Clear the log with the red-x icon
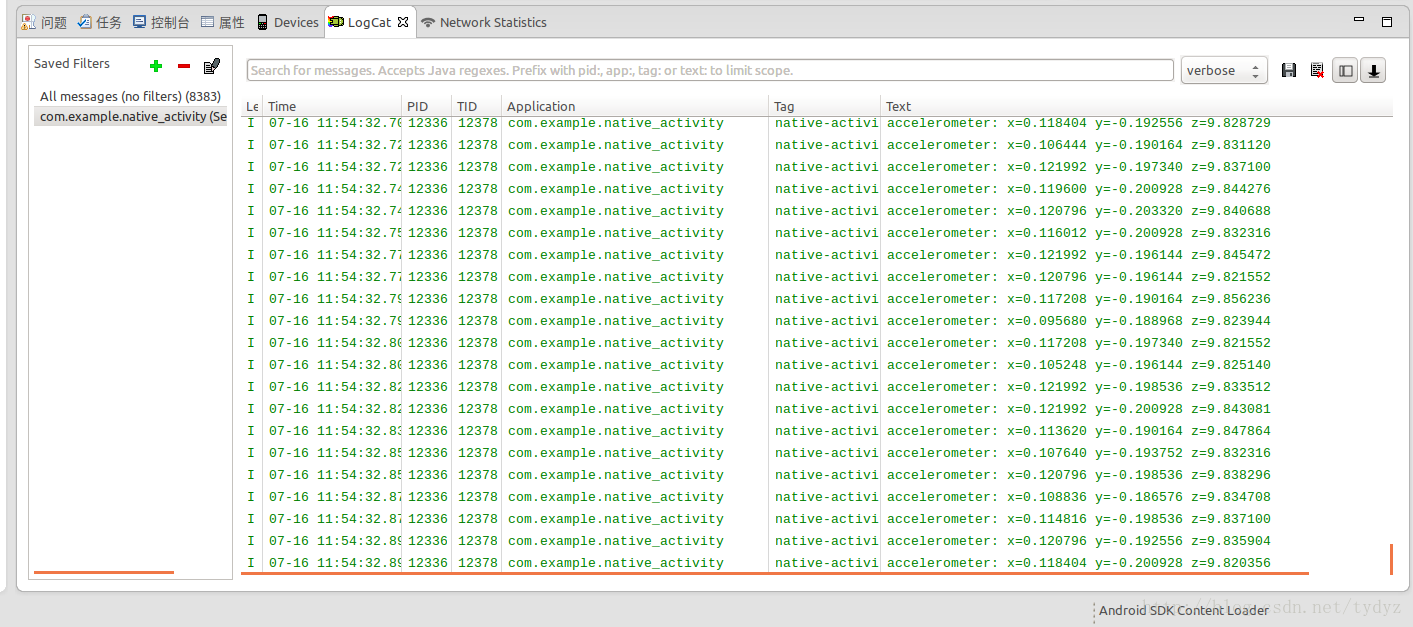 point(1317,70)
